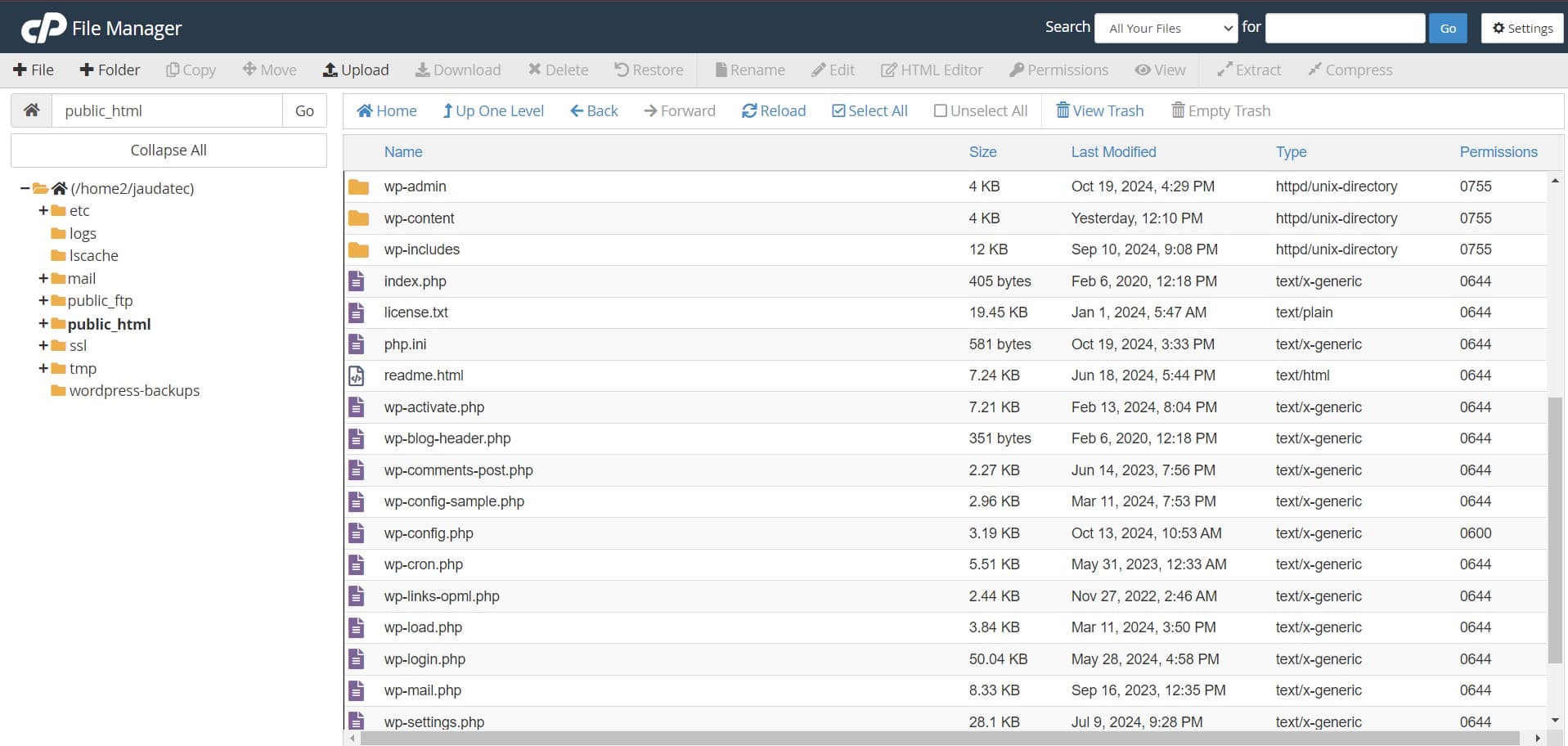
Task: Click the home icon beside path field
Action: click(31, 110)
